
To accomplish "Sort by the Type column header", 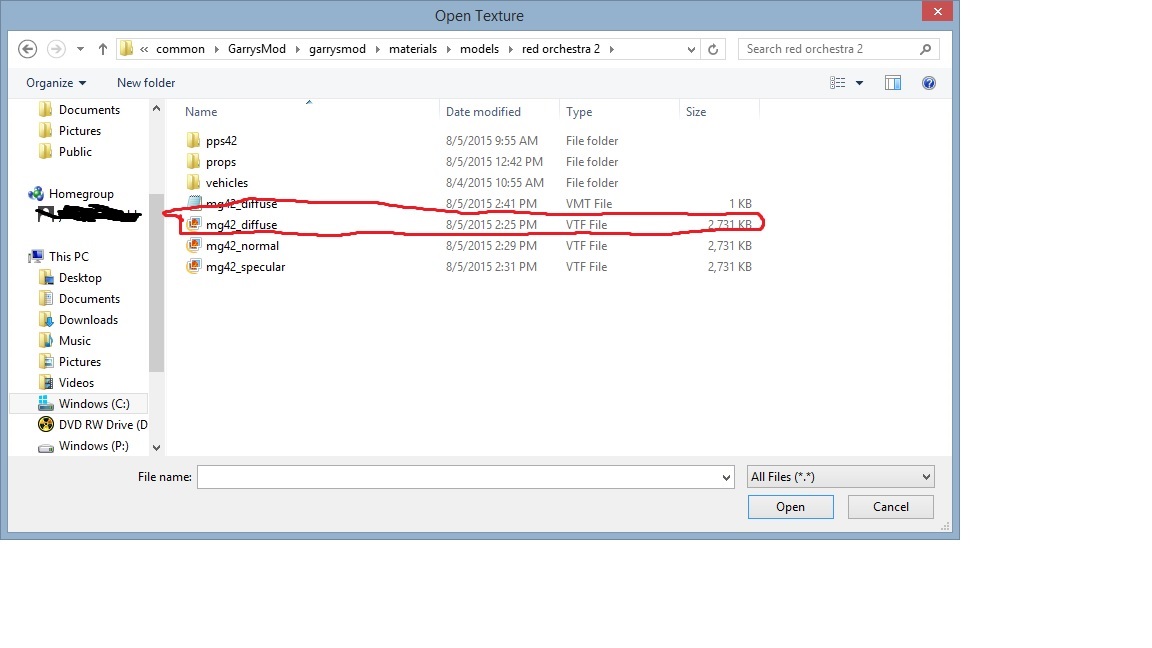I will 579,112.
